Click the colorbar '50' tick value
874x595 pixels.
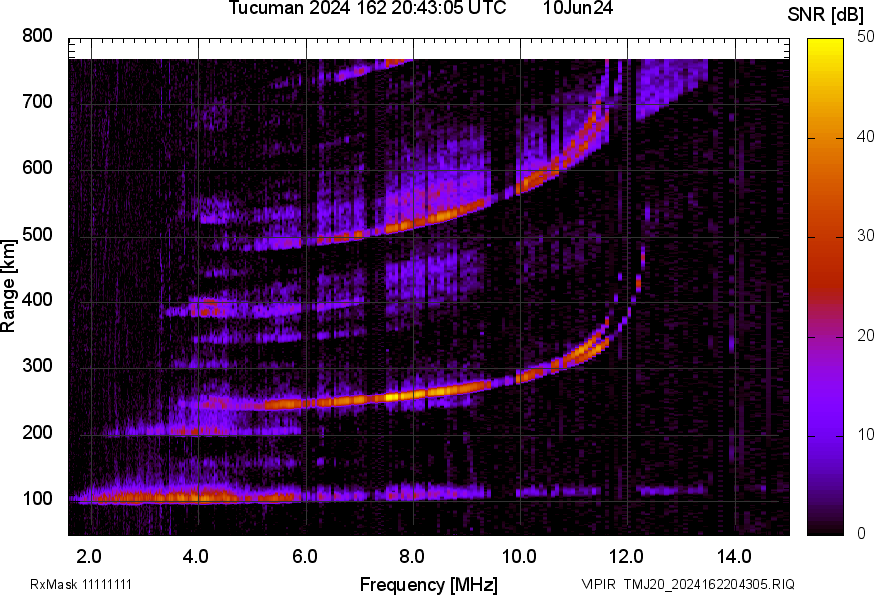pyautogui.click(x=865, y=37)
